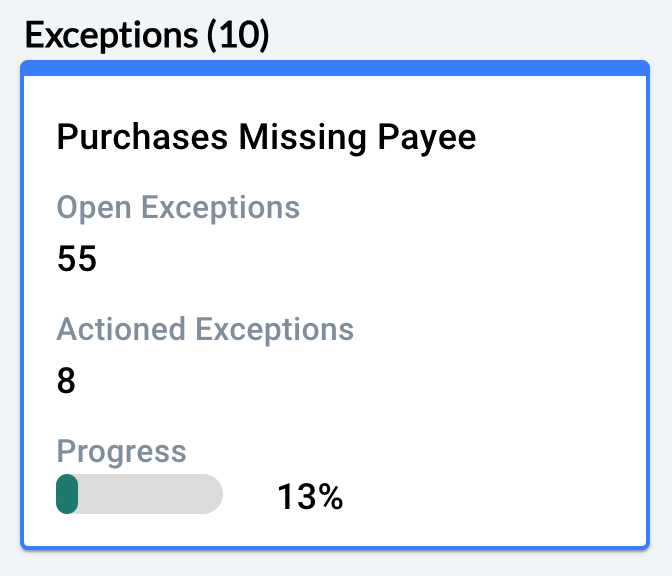Click the word Exceptions after Open
Screen dimensions: 672x576
(220, 207)
